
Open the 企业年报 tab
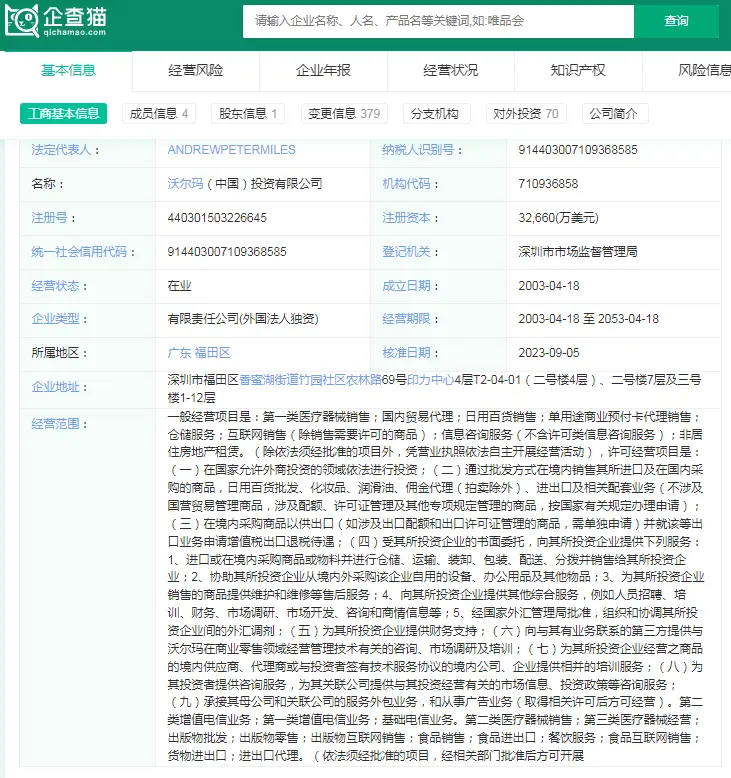click(x=323, y=70)
